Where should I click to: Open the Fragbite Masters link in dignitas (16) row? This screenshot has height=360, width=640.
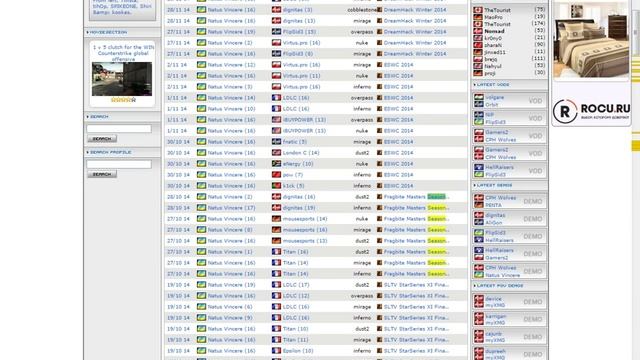coord(416,197)
